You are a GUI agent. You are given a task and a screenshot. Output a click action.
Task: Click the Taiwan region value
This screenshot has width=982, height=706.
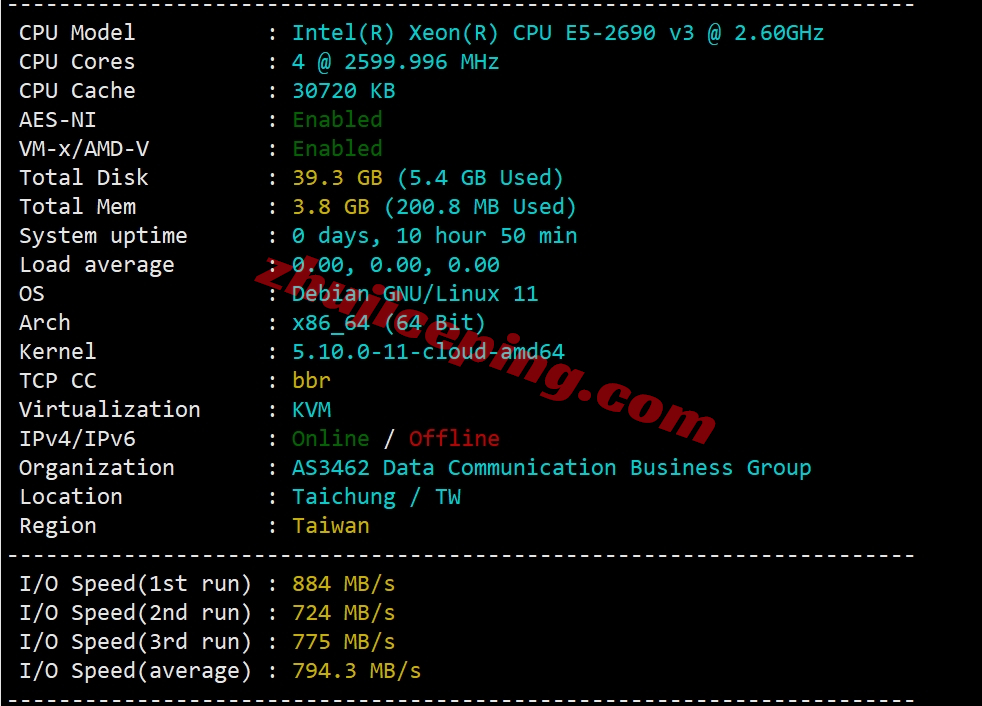pyautogui.click(x=331, y=526)
